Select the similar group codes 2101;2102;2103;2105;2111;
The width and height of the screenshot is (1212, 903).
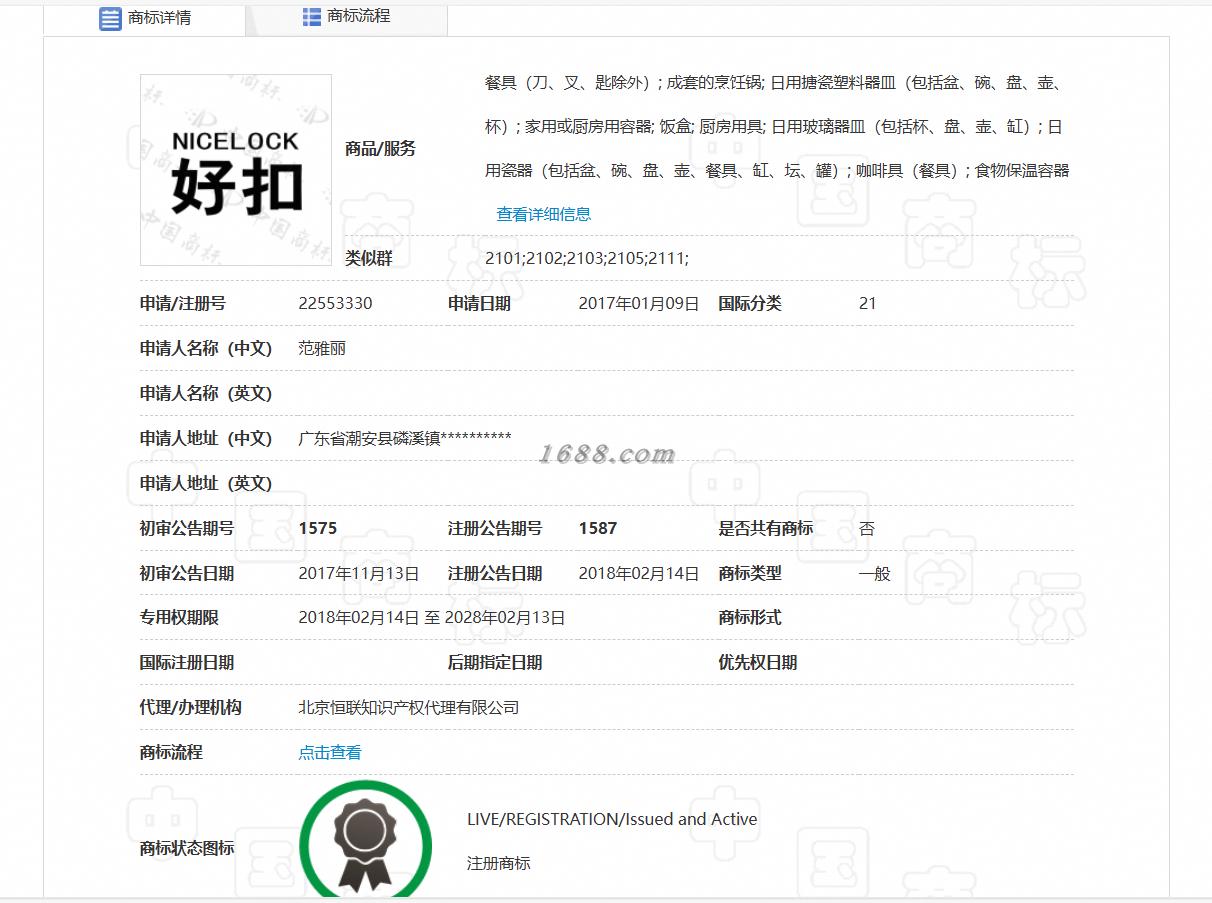[x=587, y=259]
